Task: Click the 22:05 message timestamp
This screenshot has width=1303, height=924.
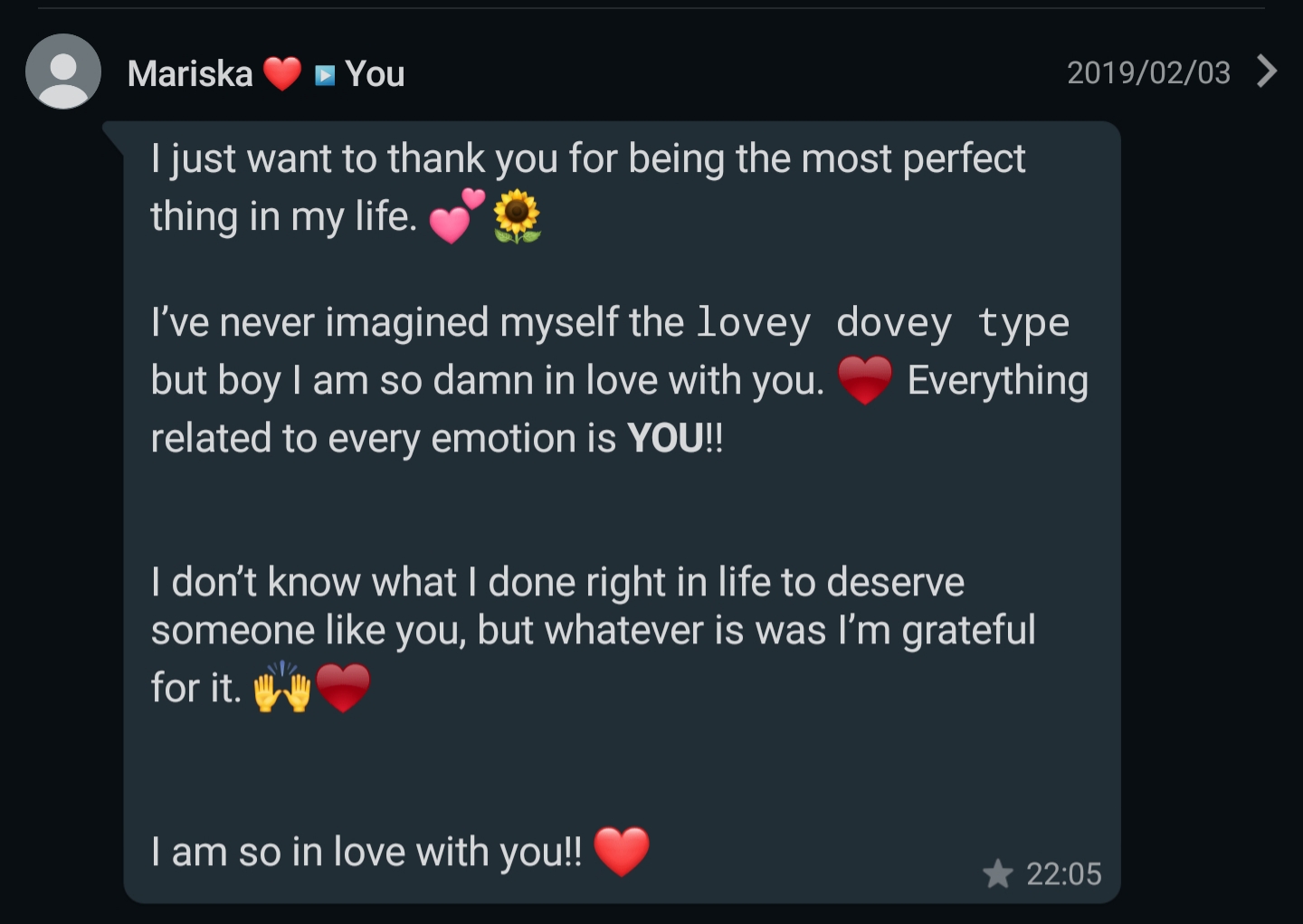Action: coord(1063,873)
